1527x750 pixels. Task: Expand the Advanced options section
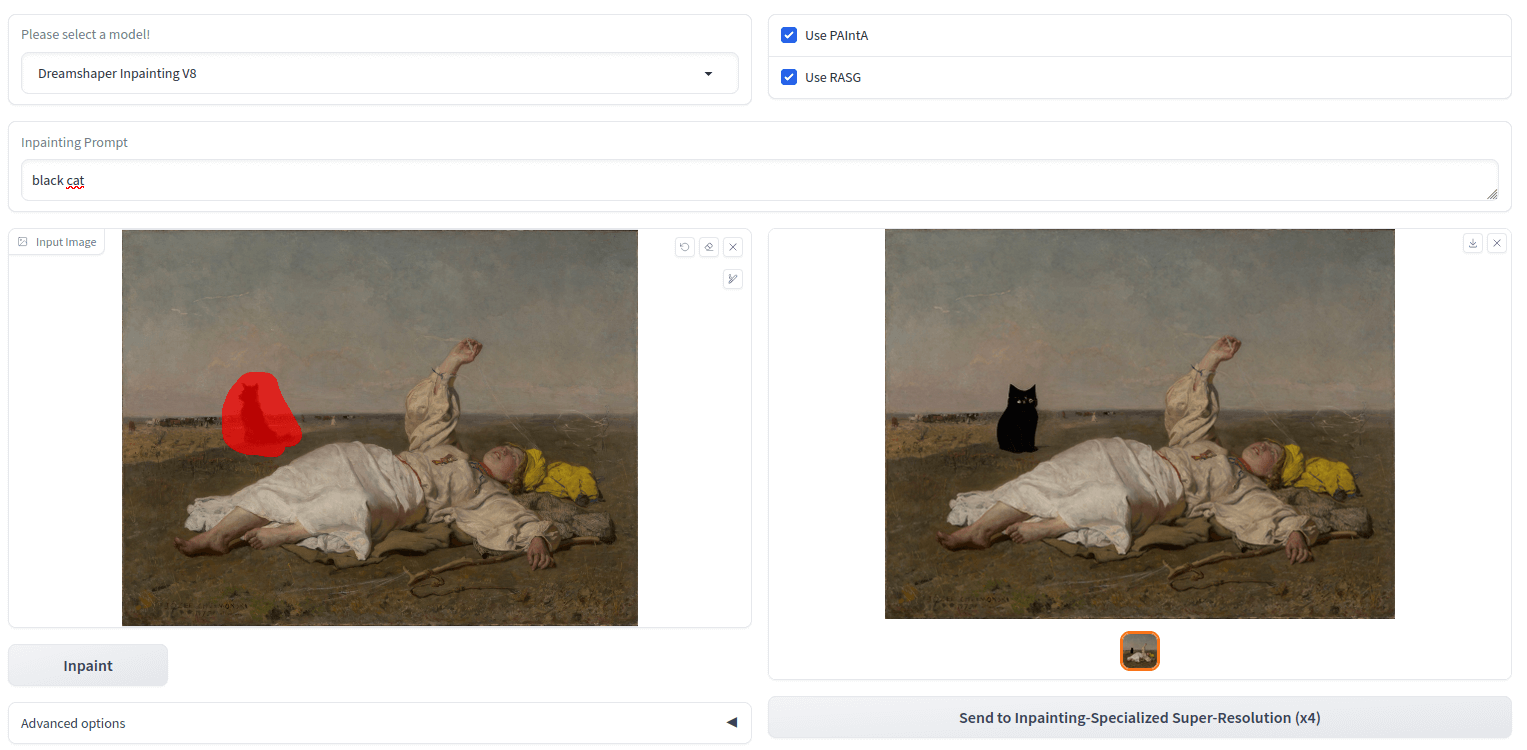click(380, 723)
